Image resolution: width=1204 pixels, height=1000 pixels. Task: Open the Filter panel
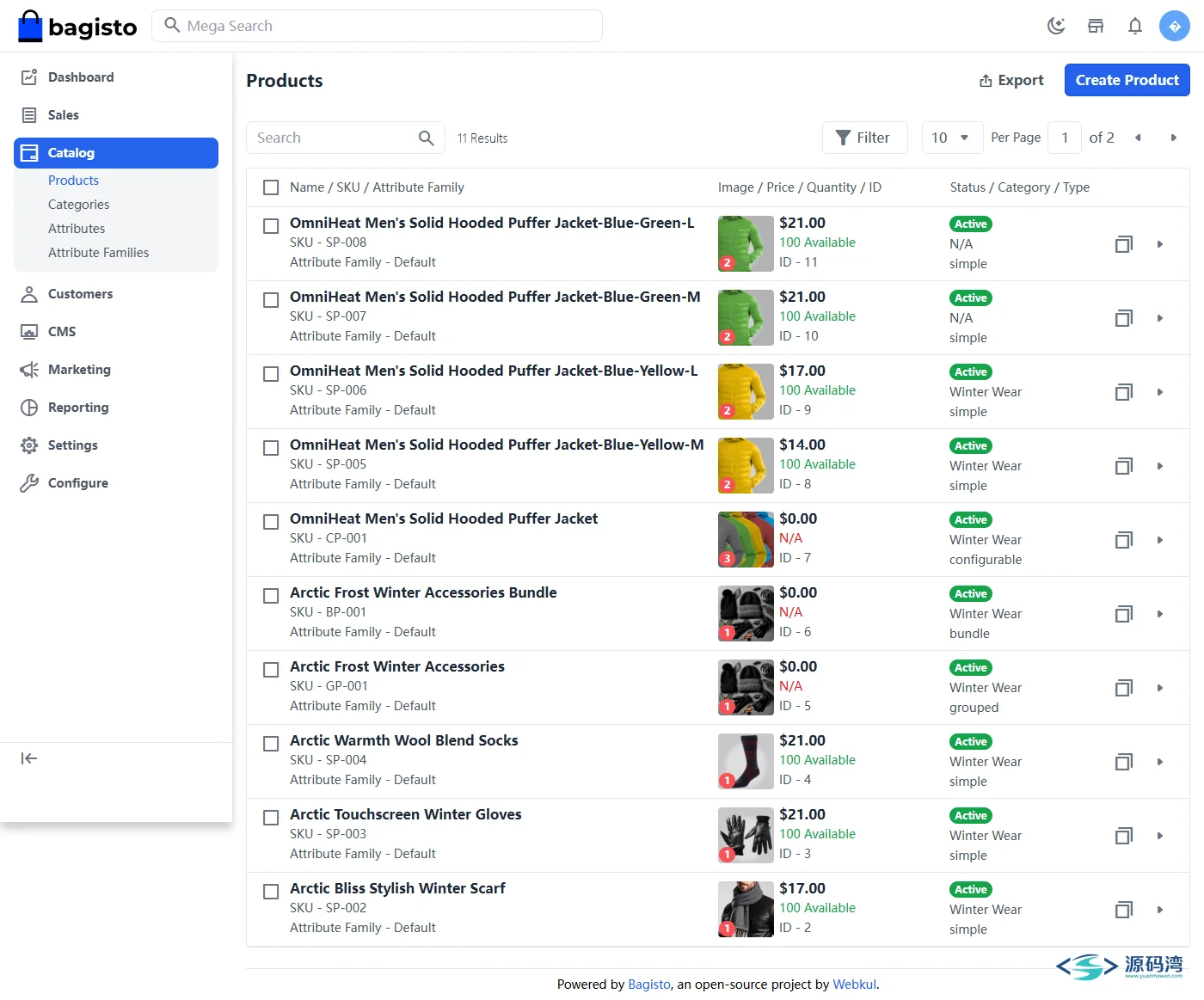tap(864, 138)
